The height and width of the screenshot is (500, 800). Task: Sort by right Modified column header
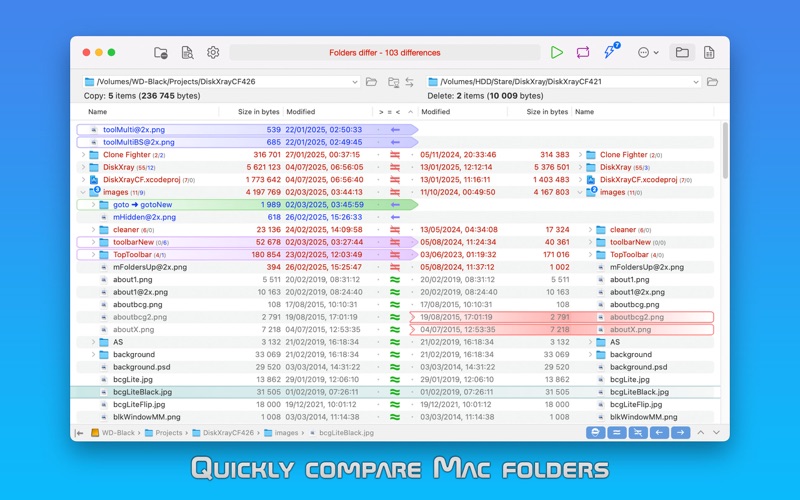[x=435, y=112]
